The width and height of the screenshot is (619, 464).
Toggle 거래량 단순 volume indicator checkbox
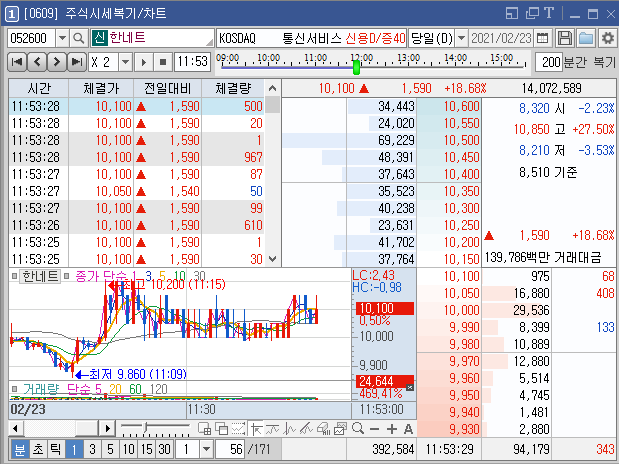(14, 389)
